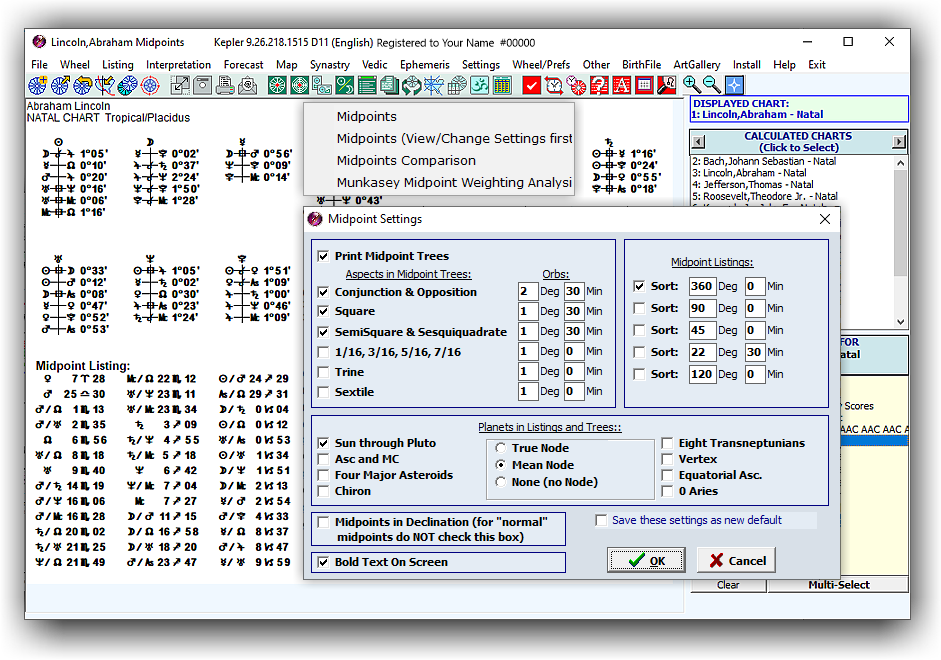
Task: Check the Asc and MC option
Action: coord(323,460)
